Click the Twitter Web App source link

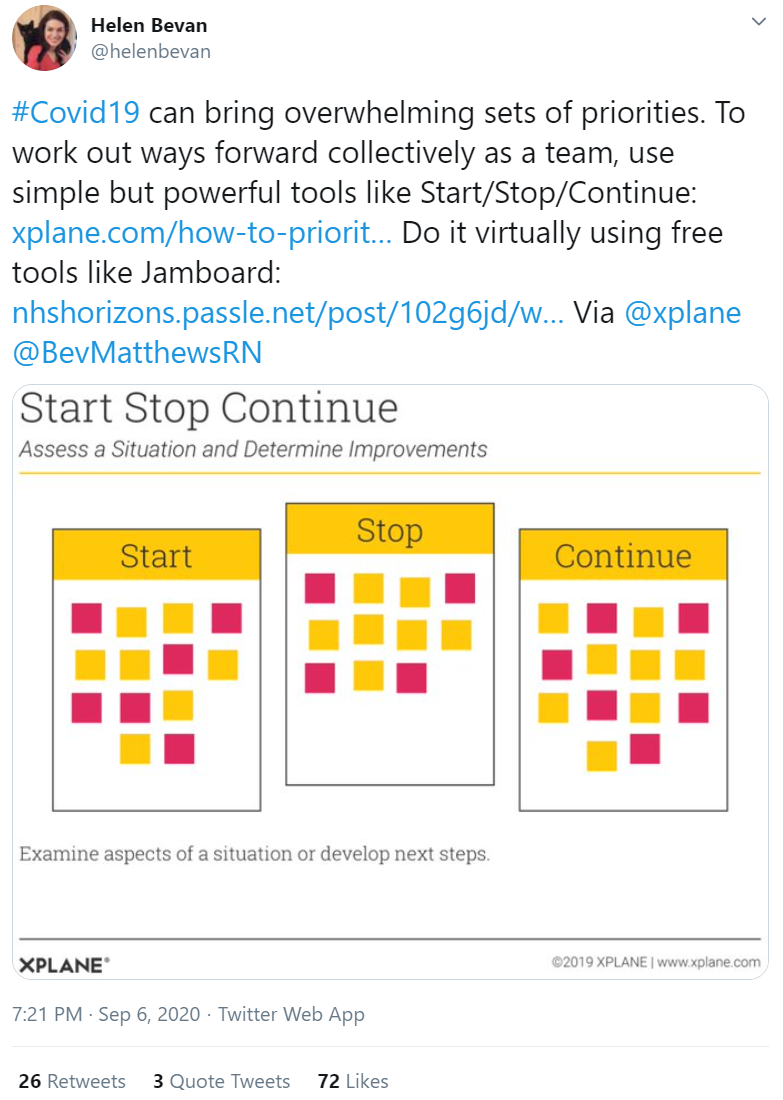(291, 1014)
